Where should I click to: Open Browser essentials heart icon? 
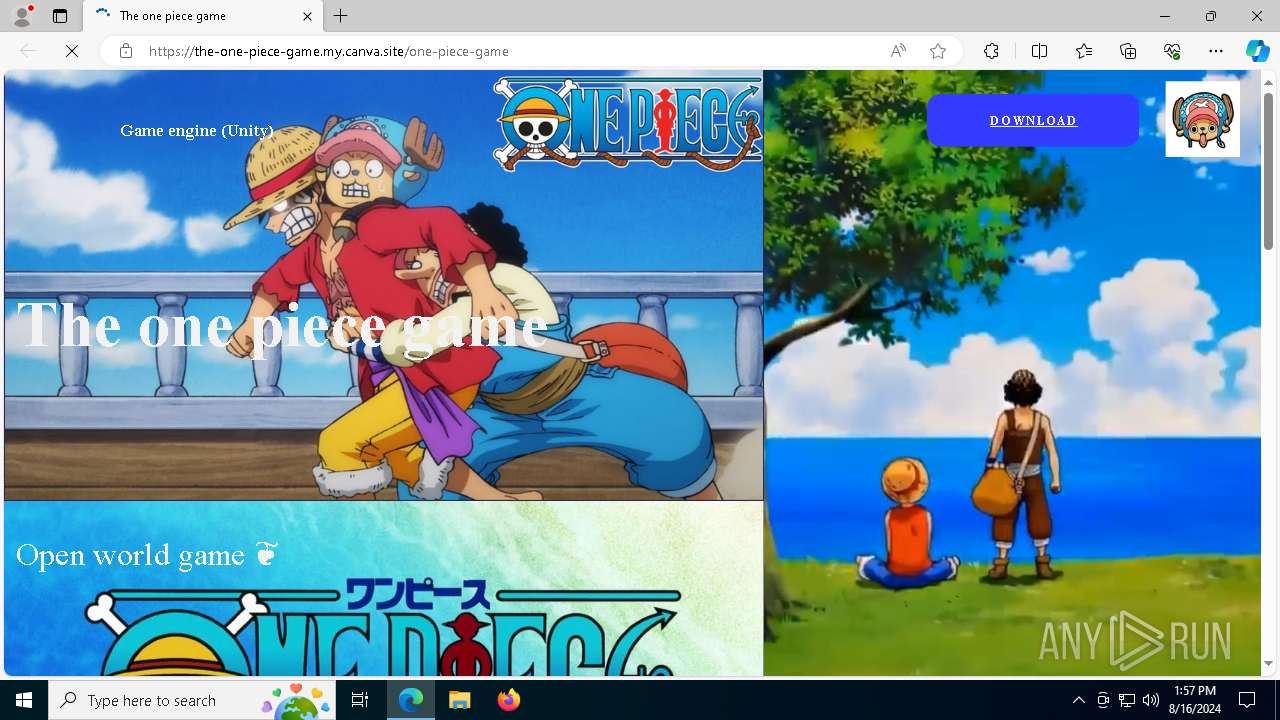(1172, 51)
